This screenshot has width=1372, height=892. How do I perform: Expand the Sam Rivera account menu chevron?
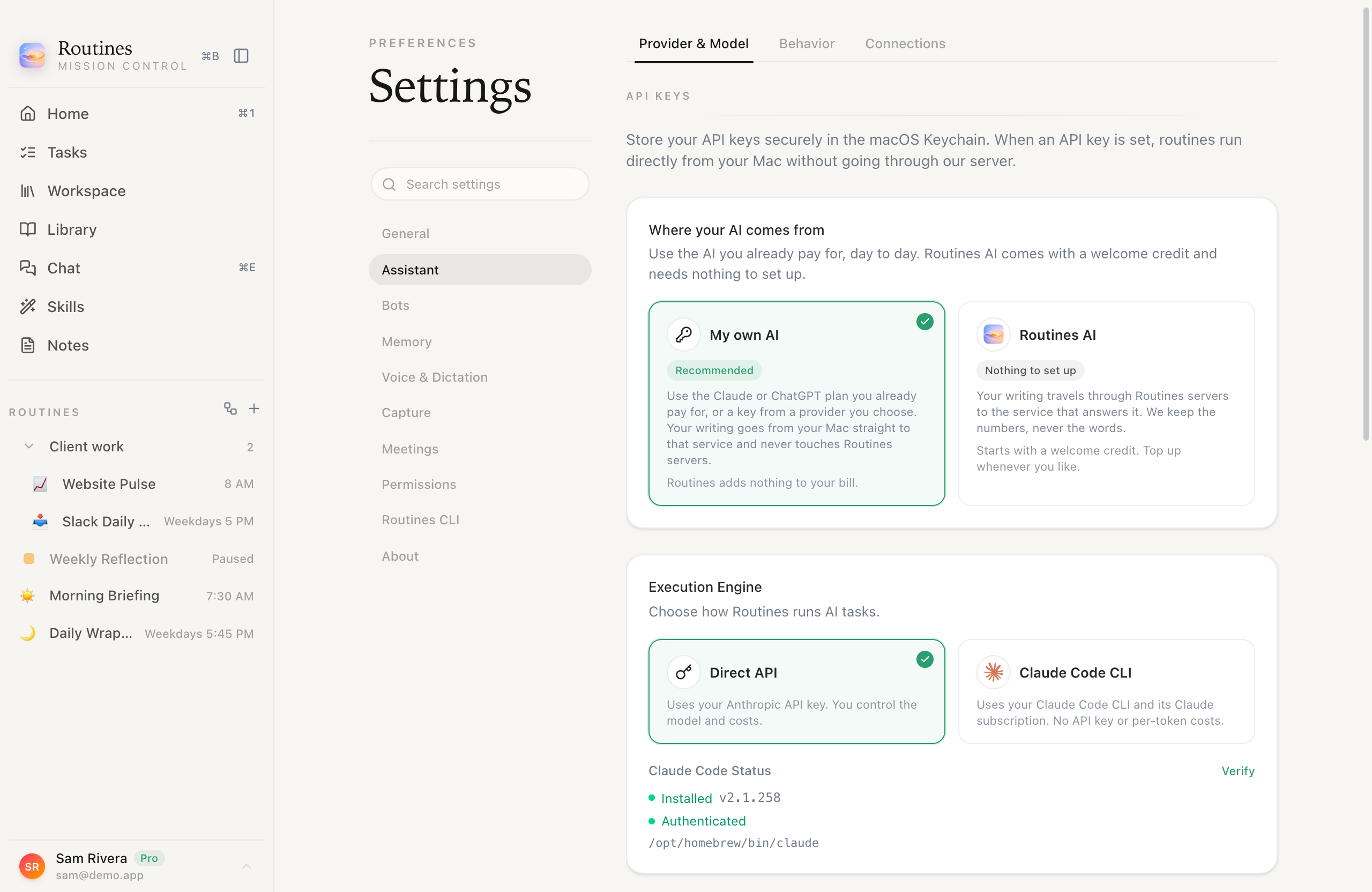(246, 867)
